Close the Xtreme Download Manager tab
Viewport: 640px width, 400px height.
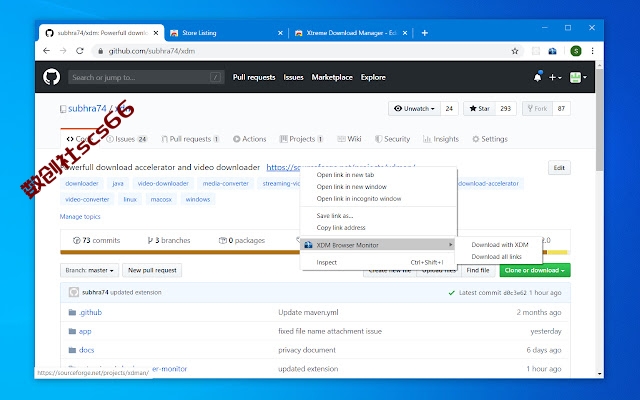click(x=405, y=33)
